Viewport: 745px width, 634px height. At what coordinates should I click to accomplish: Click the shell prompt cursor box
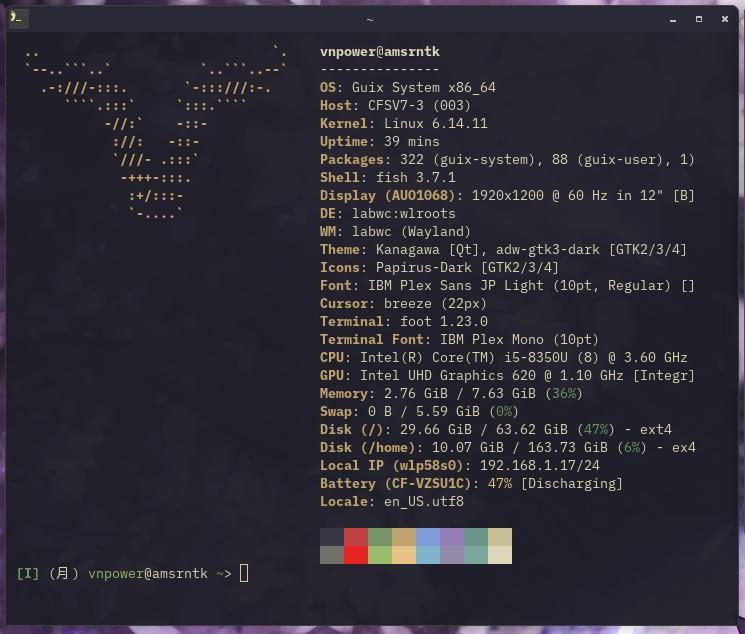click(x=244, y=573)
